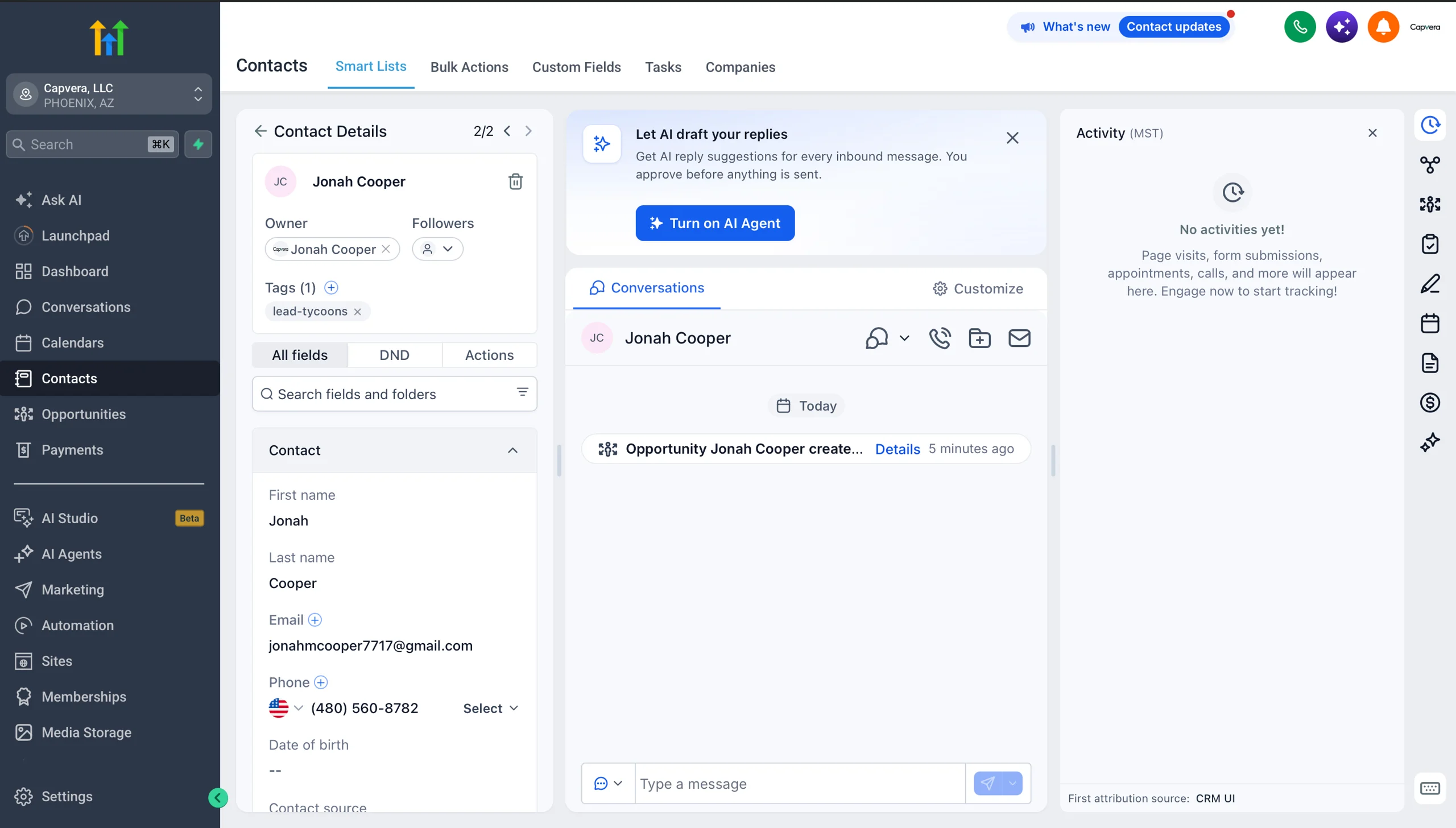Viewport: 1456px width, 828px height.
Task: Switch to the Custom Fields tab
Action: (576, 67)
